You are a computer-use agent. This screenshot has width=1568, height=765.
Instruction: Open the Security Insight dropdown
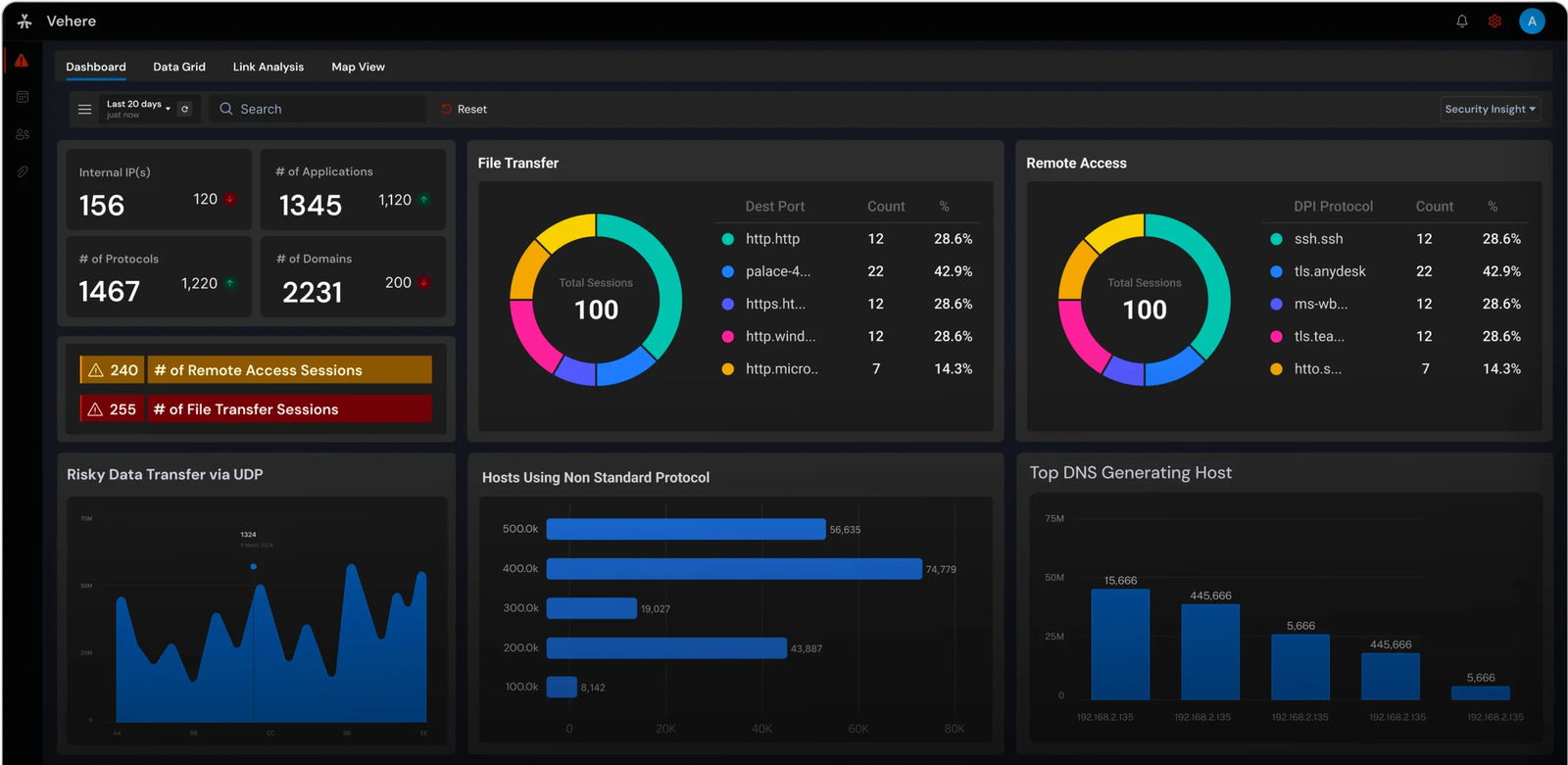click(1491, 109)
